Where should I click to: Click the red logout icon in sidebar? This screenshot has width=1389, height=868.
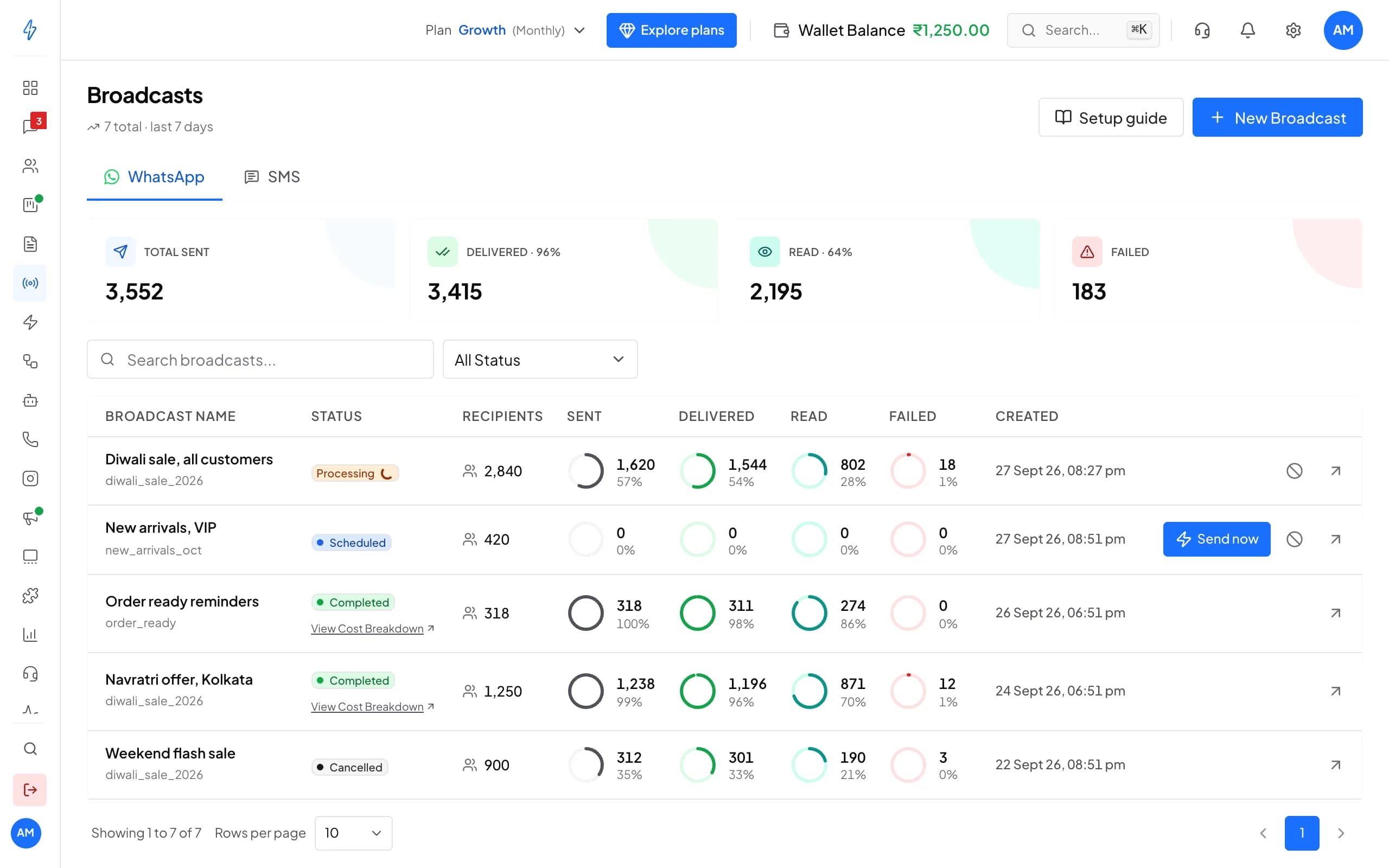(30, 790)
